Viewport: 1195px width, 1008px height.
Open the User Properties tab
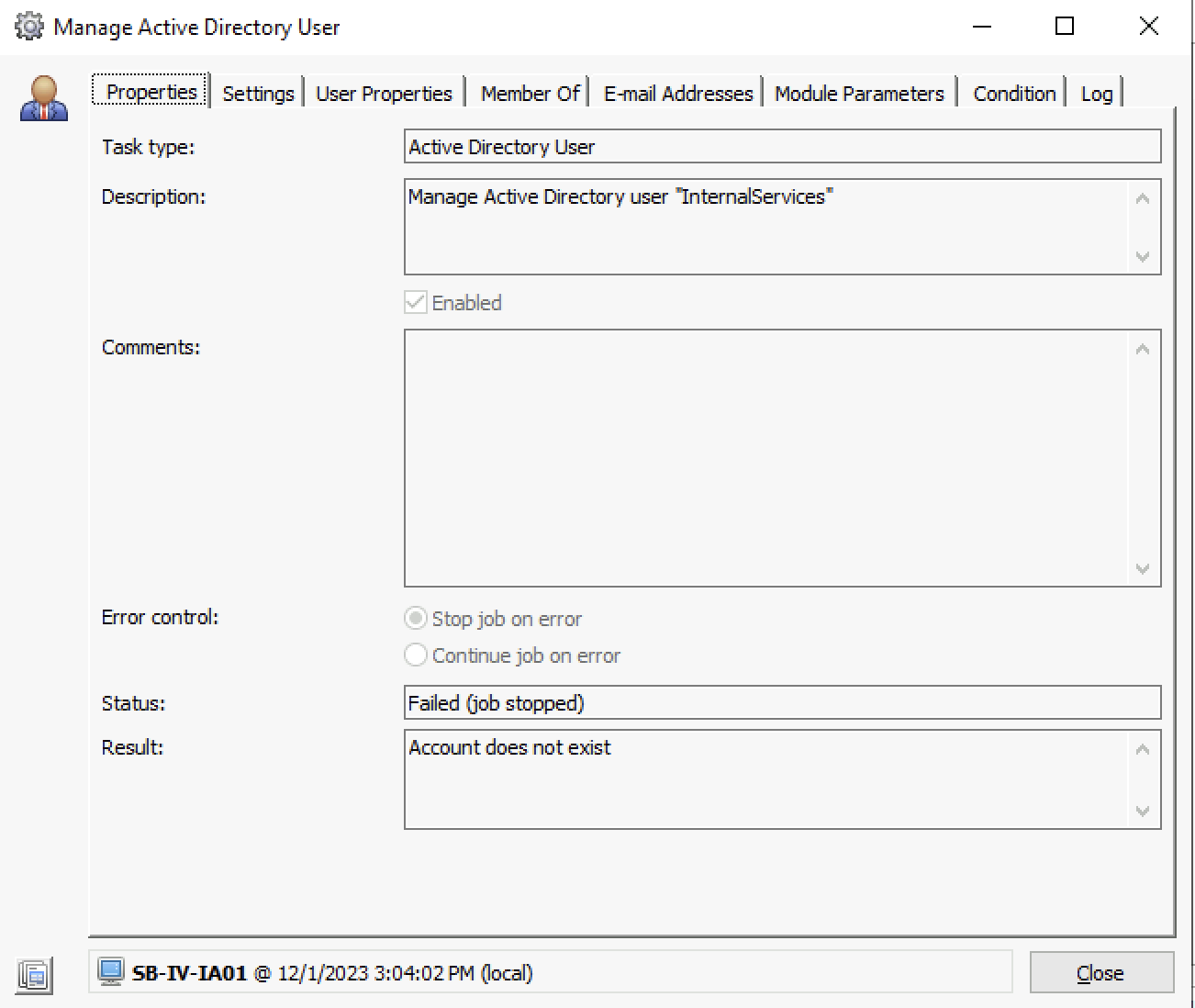384,94
